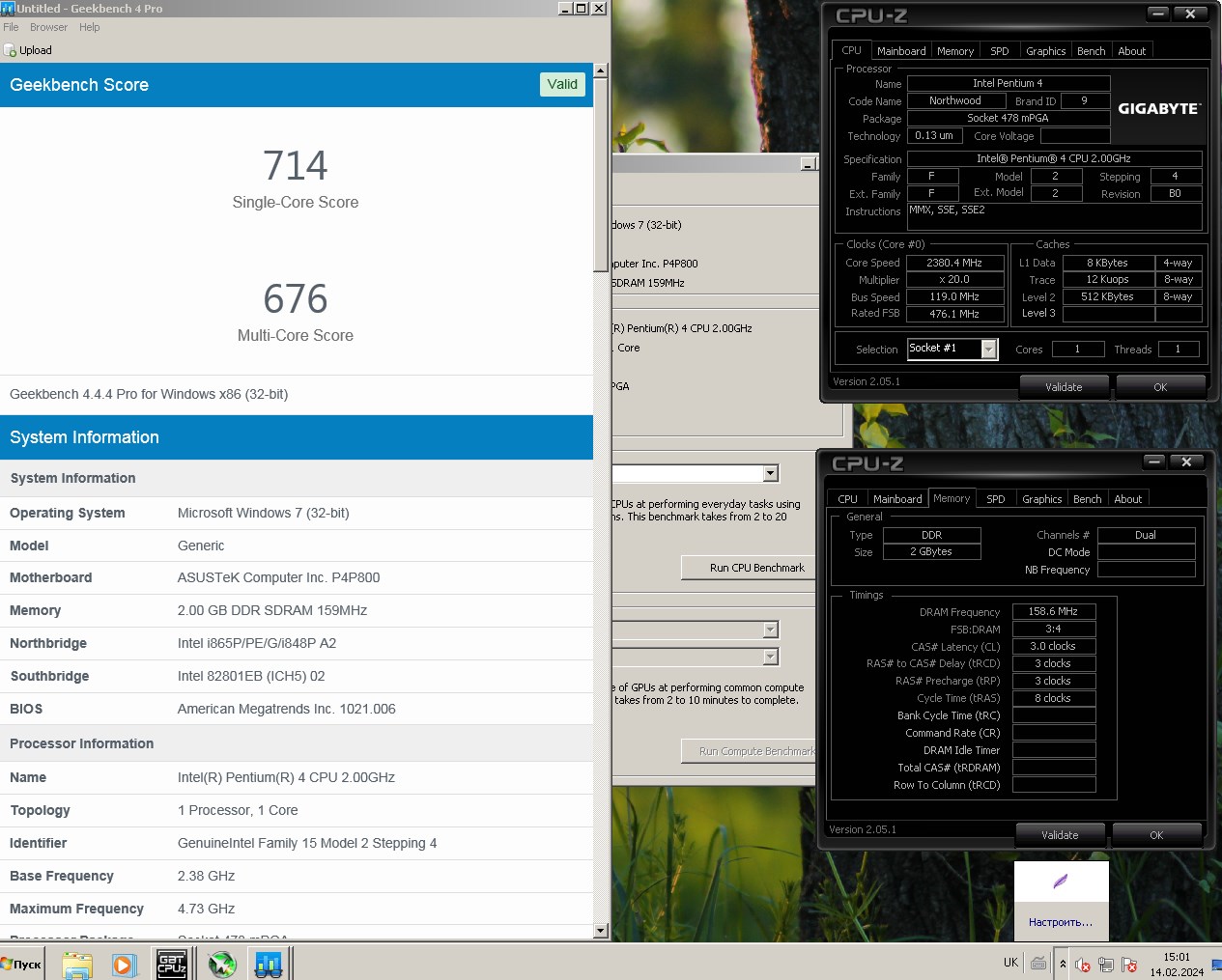Switch to Memory tab in upper CPU-Z window
The height and width of the screenshot is (980, 1222).
(x=955, y=51)
